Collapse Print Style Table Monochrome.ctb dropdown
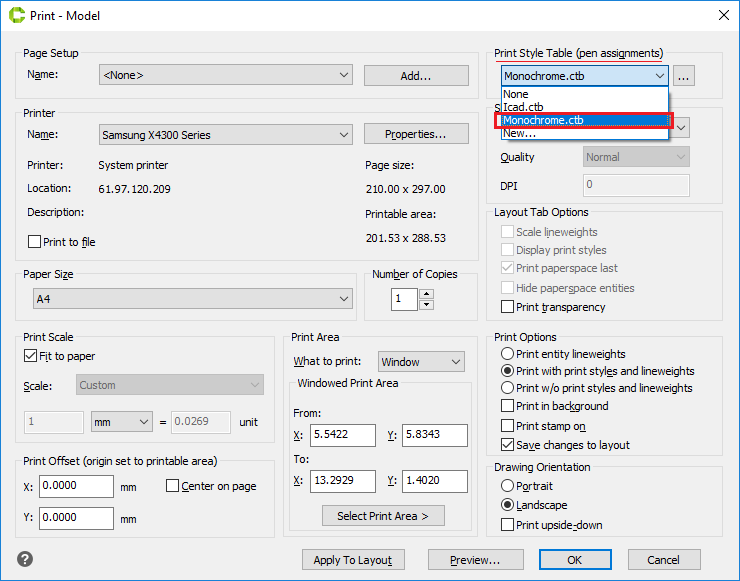 coord(585,76)
